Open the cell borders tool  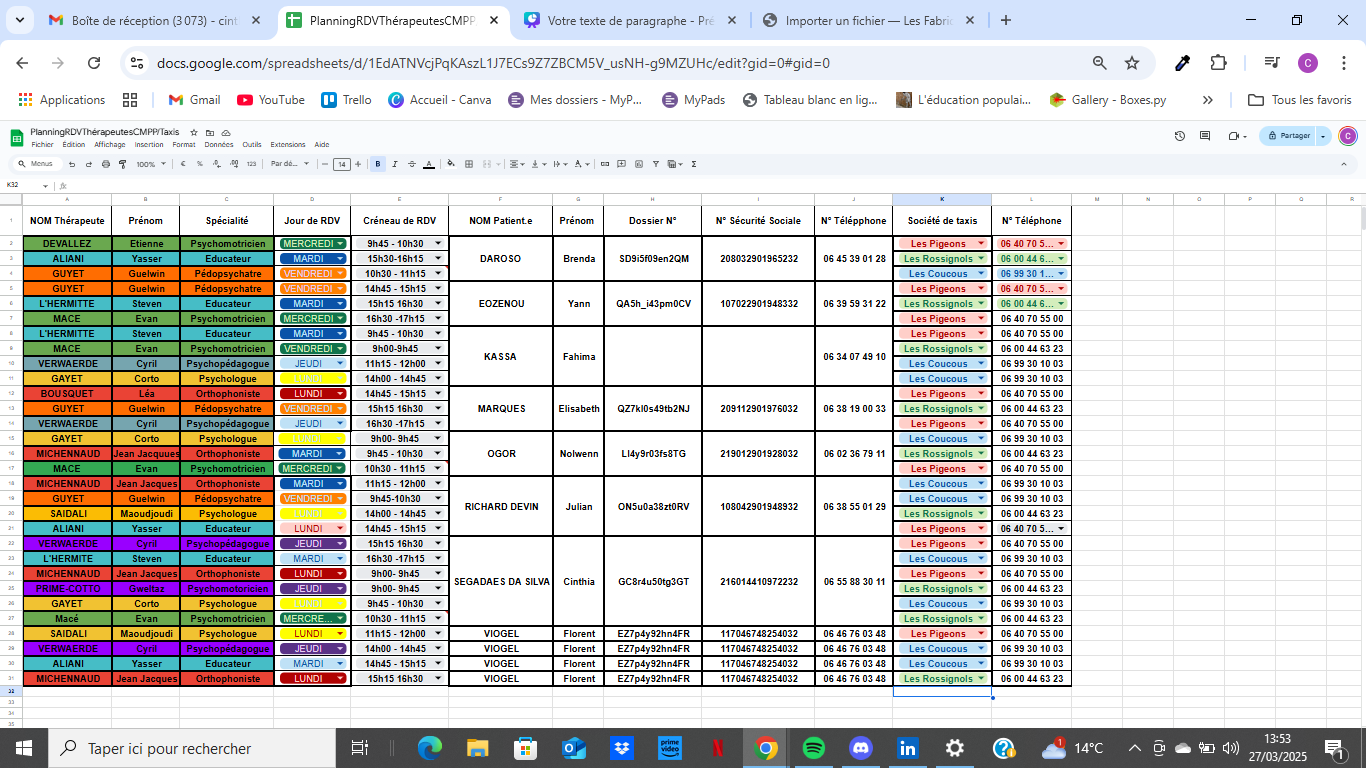[468, 164]
